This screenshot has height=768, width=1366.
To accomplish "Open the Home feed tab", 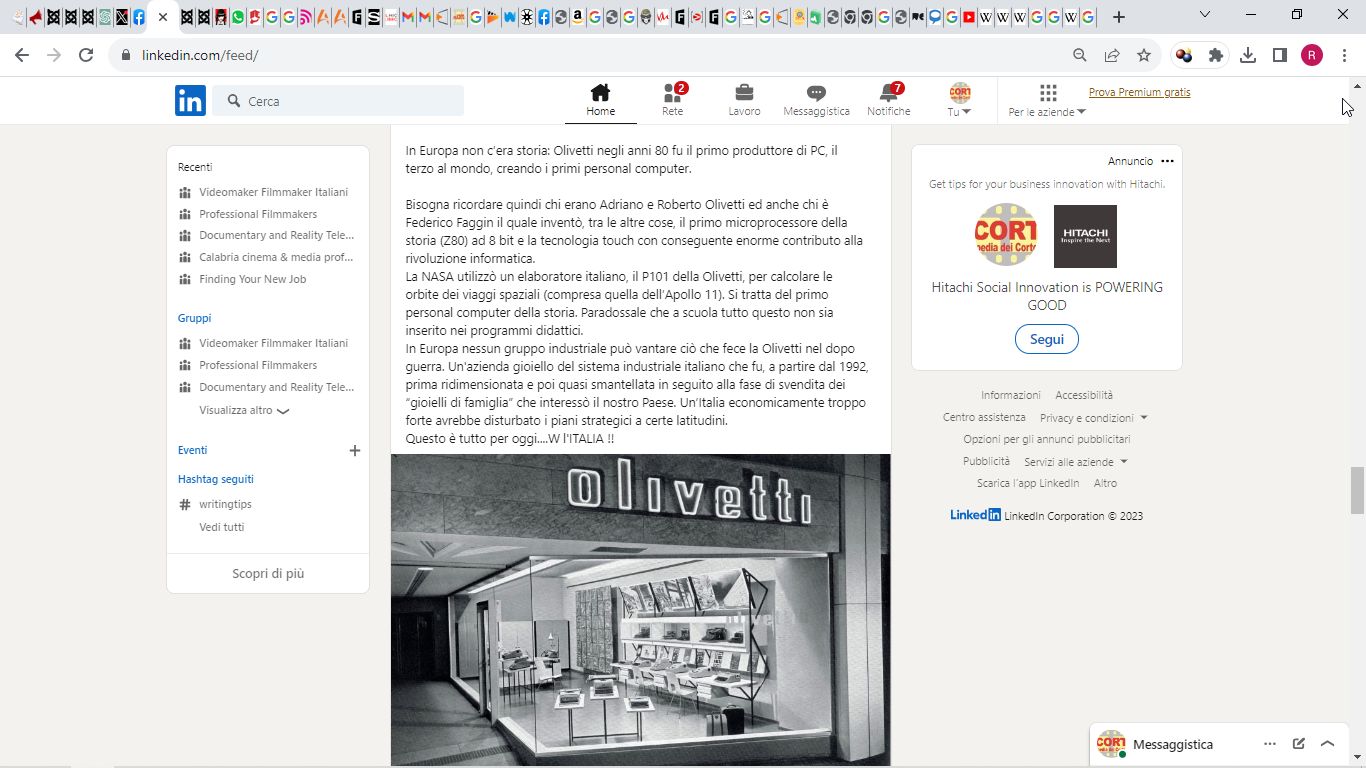I will (x=600, y=100).
